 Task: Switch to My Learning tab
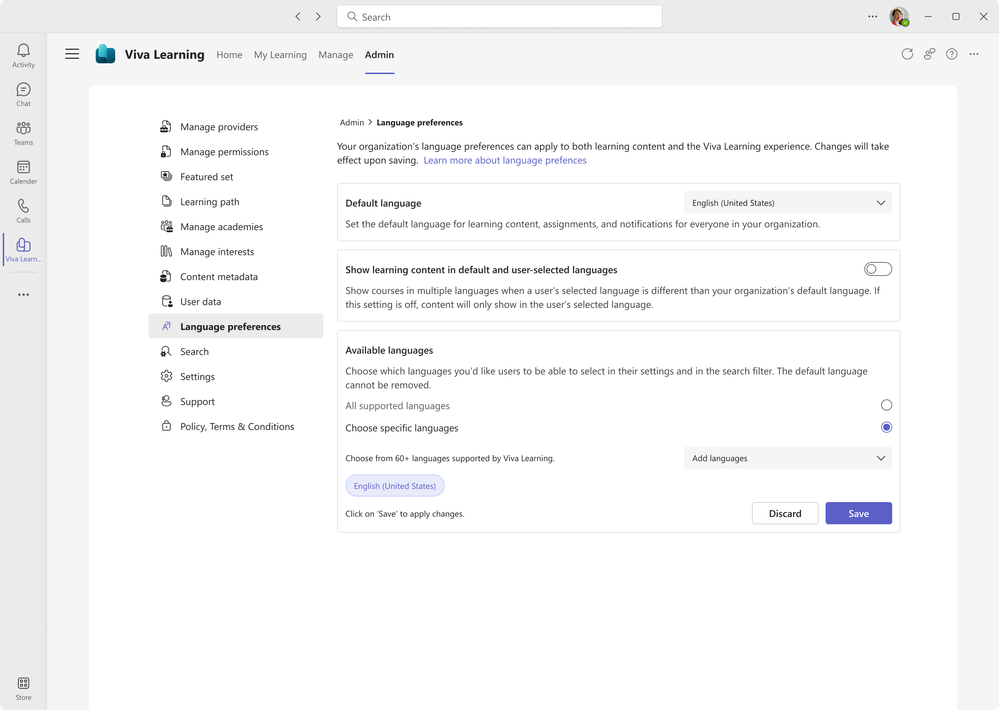click(280, 55)
